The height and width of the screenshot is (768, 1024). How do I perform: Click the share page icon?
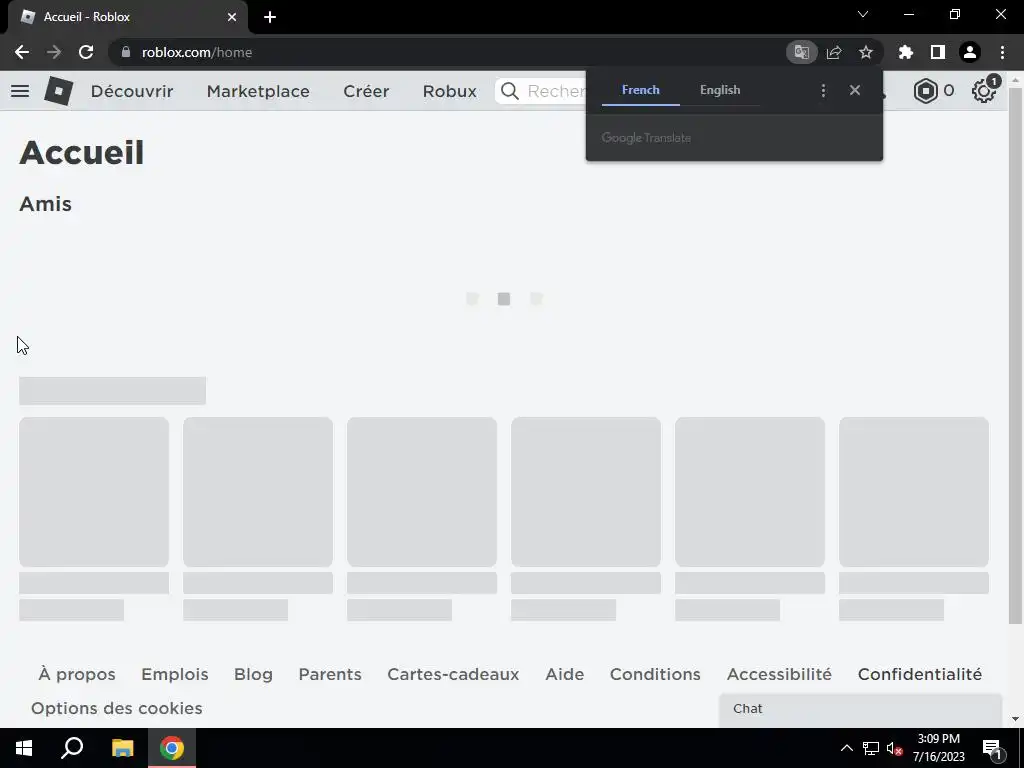[834, 52]
